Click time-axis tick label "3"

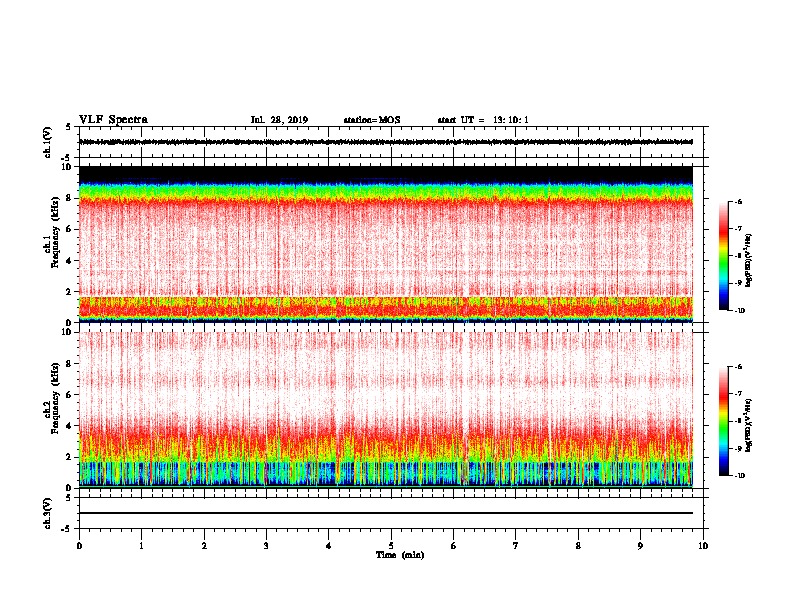266,546
